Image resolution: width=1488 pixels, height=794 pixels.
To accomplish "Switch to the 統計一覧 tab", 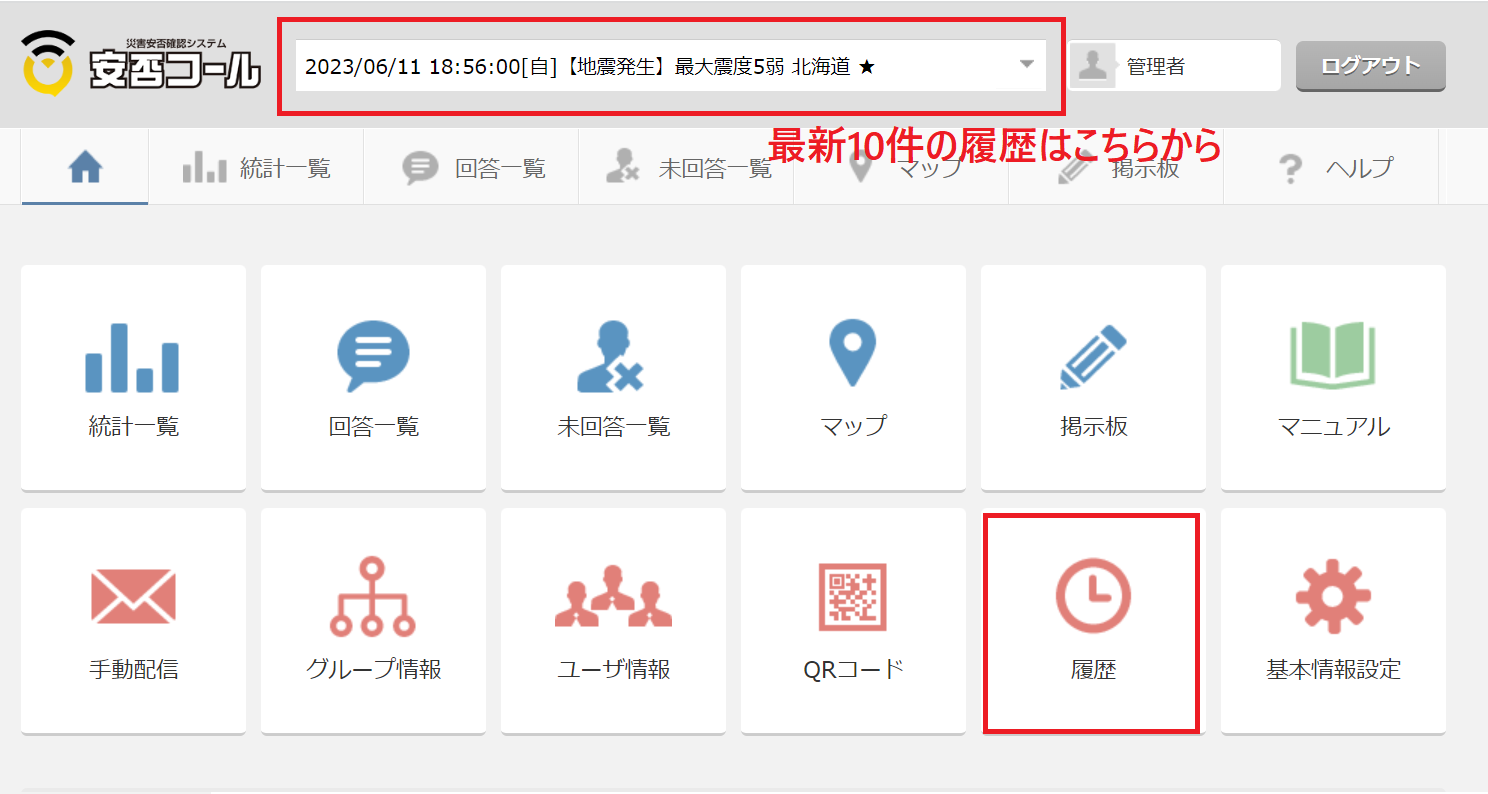I will pos(257,168).
